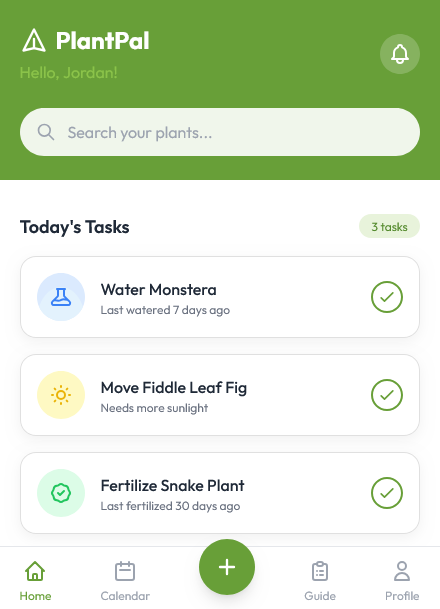This screenshot has width=440, height=609.
Task: Check off Fertilize Snake Plant task
Action: (x=387, y=493)
